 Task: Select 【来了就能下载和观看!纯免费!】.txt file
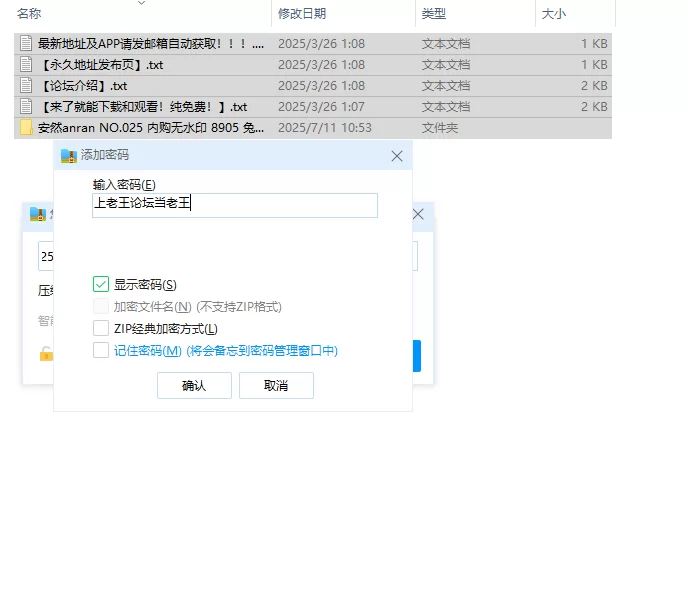point(313,107)
